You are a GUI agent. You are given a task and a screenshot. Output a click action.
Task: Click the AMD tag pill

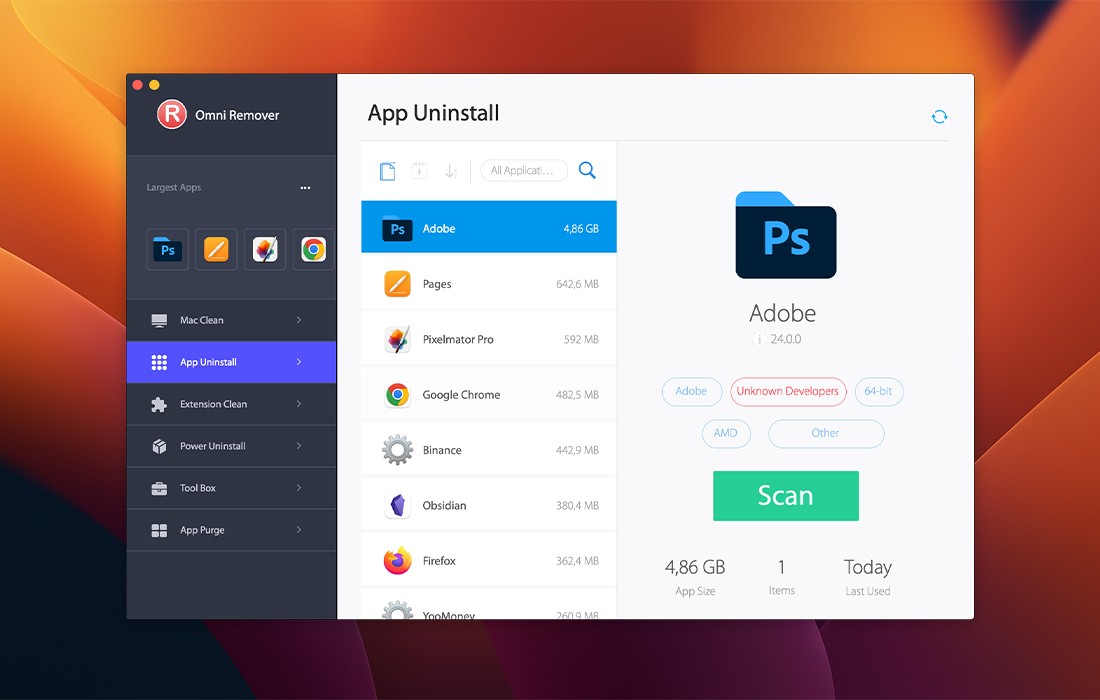pos(725,433)
